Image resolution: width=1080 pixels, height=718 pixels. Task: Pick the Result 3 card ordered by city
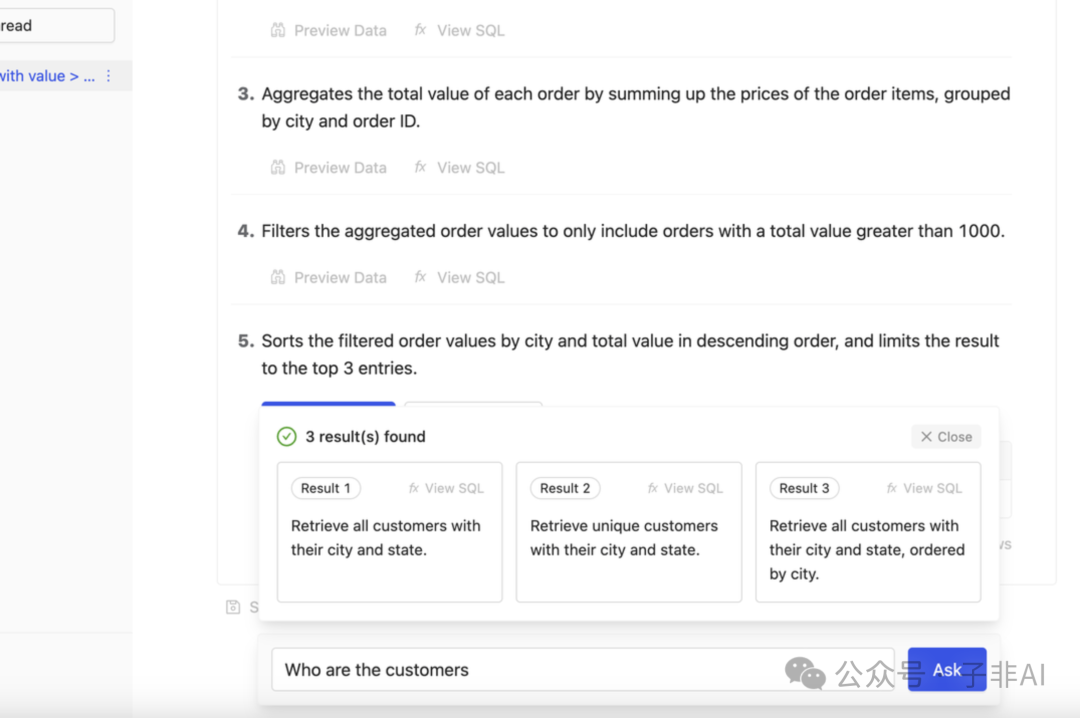pyautogui.click(x=867, y=550)
